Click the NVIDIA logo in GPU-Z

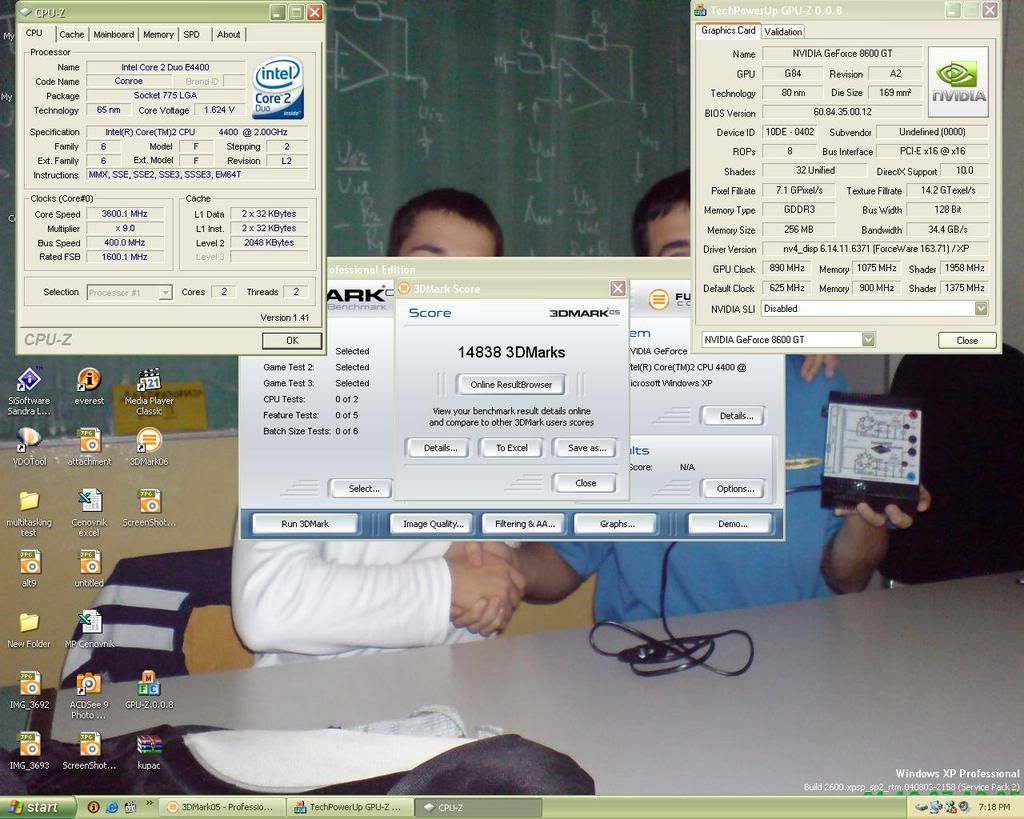(958, 82)
